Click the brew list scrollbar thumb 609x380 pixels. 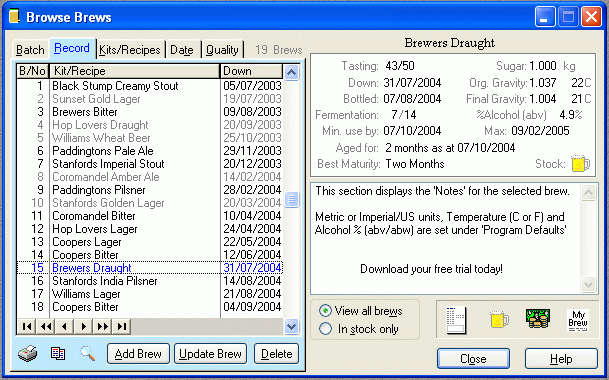291,200
